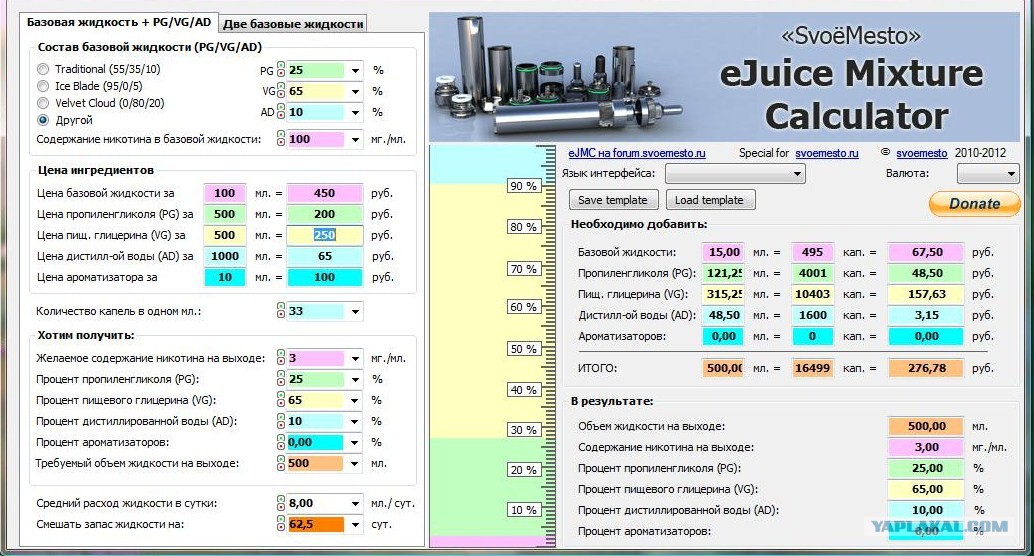
Task: Click flavoring price field (100 руб.)
Action: [324, 278]
